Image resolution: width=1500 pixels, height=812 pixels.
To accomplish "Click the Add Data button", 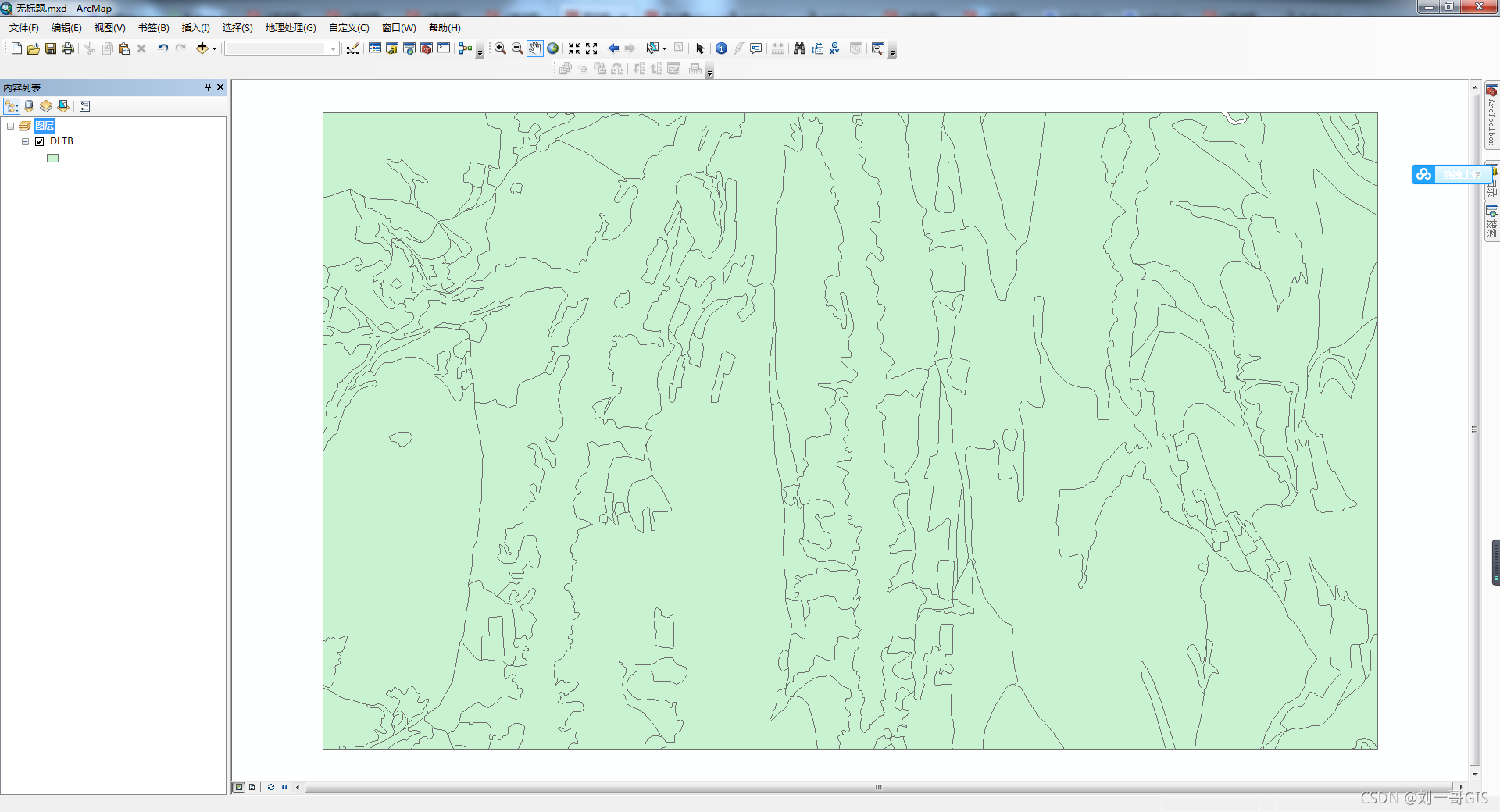I will pyautogui.click(x=202, y=48).
